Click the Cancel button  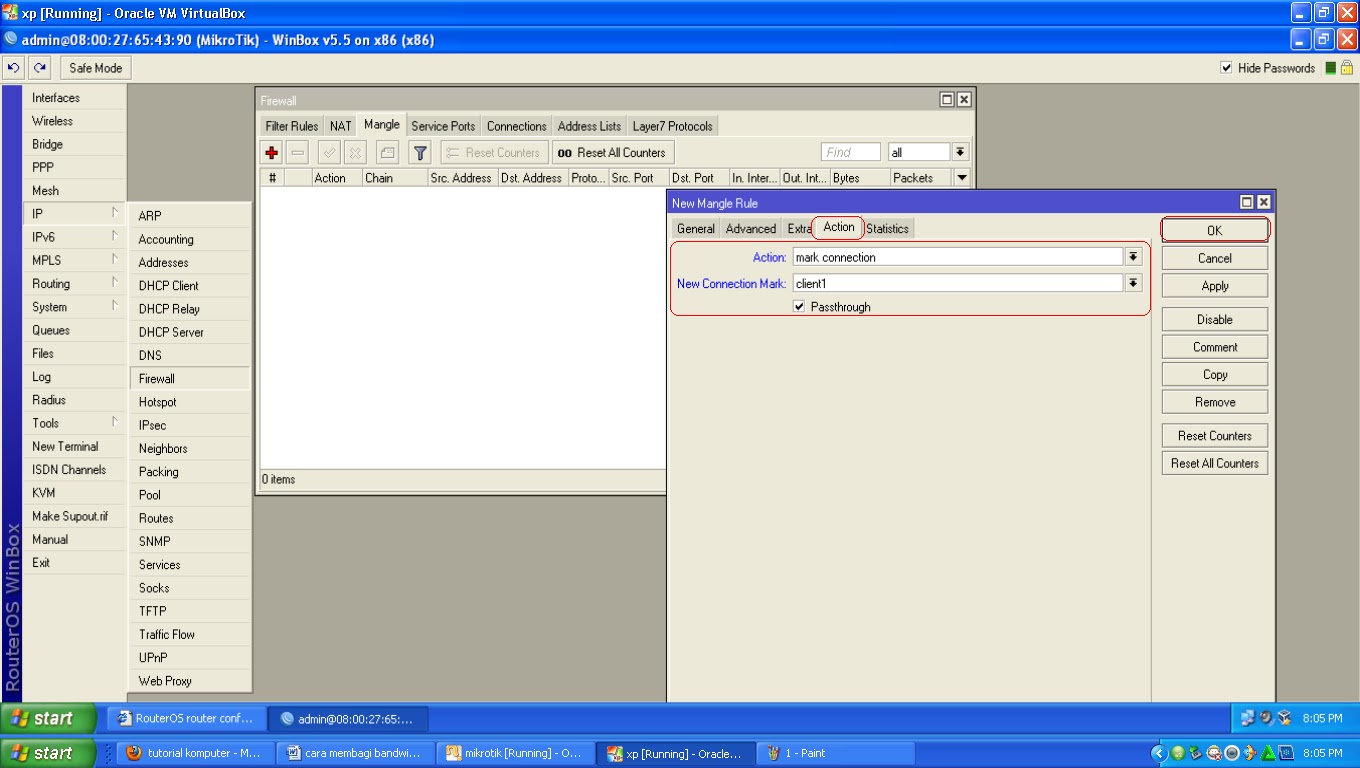point(1215,258)
